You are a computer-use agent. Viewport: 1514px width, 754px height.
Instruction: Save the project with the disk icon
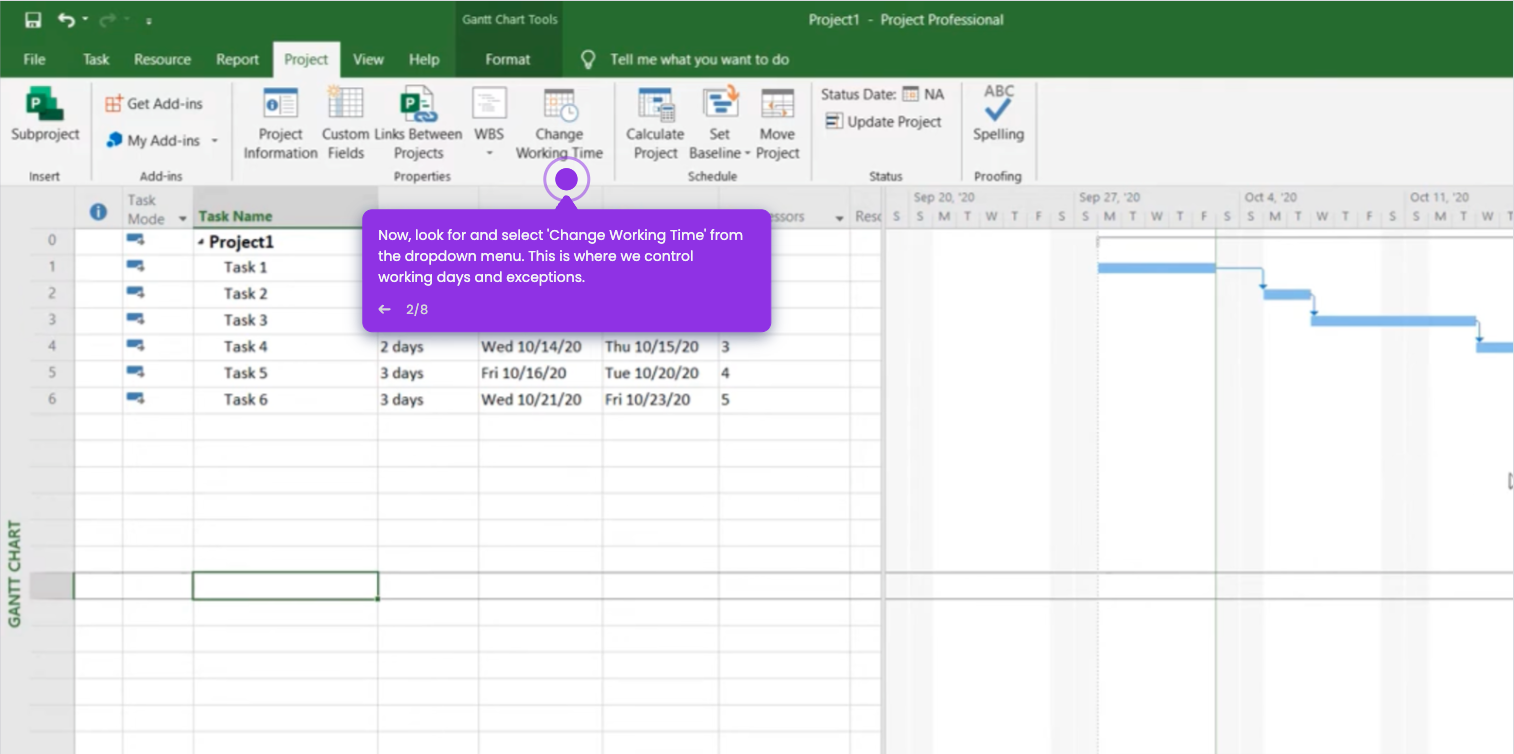[33, 20]
